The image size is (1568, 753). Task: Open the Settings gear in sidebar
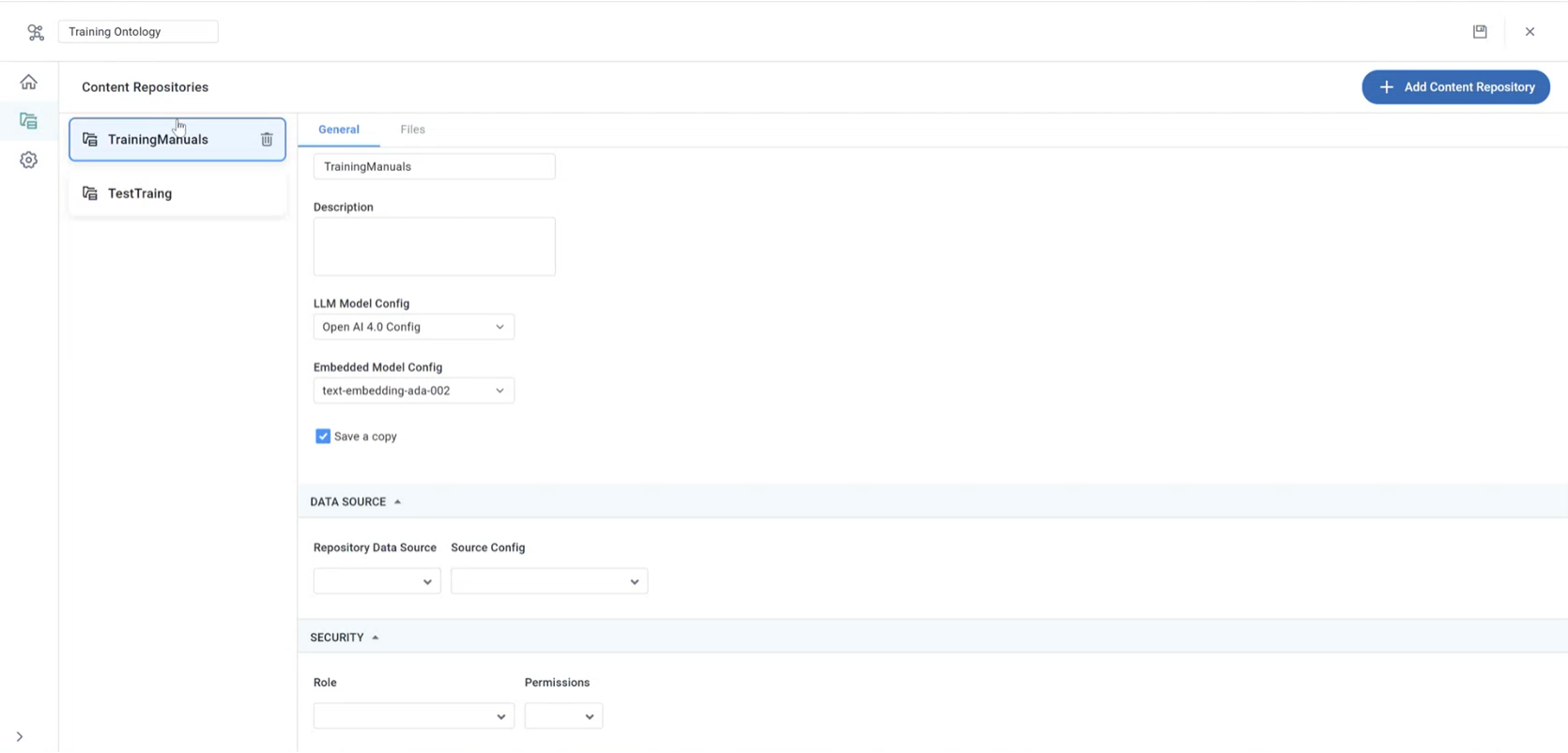(x=29, y=161)
